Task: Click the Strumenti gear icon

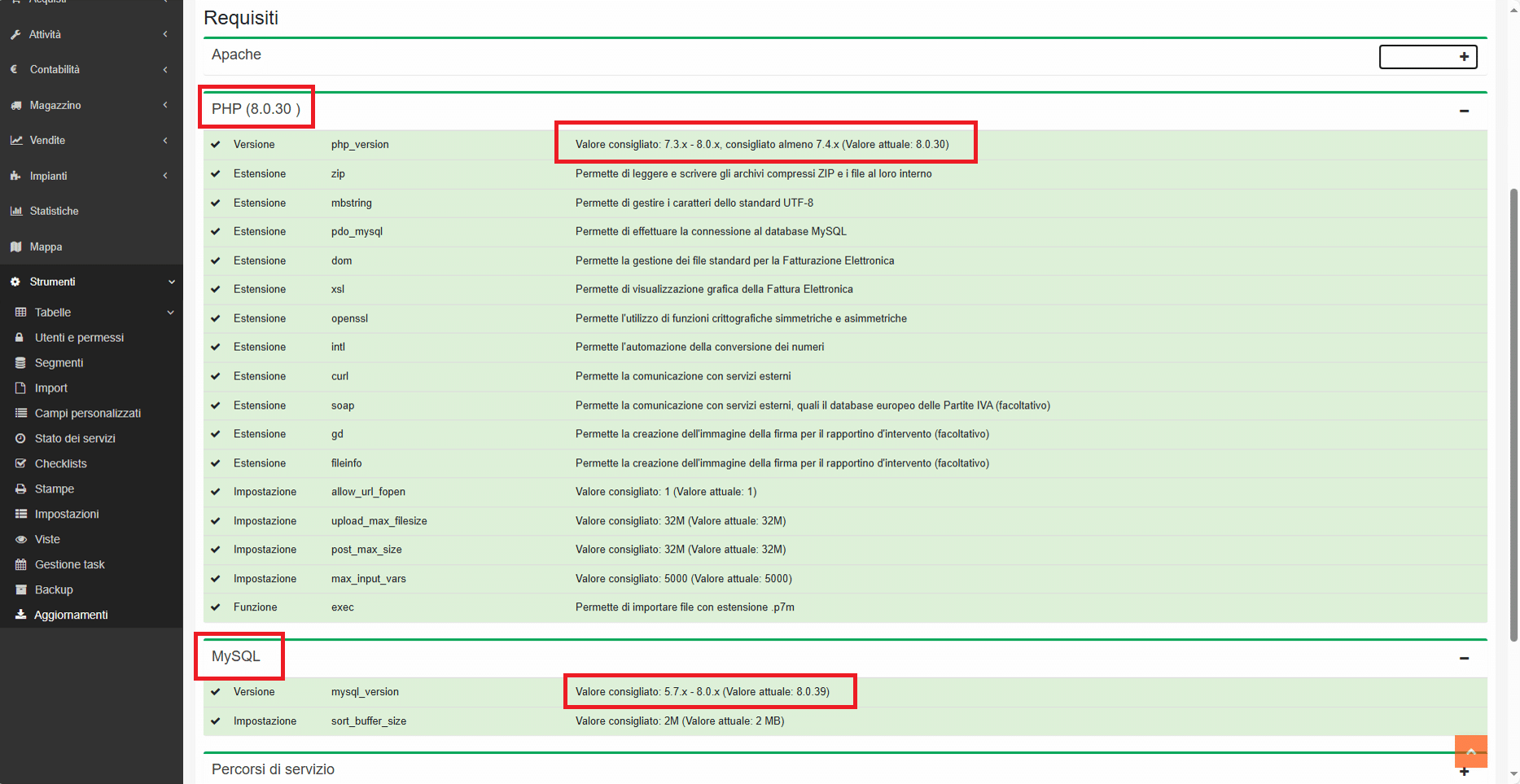Action: pyautogui.click(x=15, y=282)
